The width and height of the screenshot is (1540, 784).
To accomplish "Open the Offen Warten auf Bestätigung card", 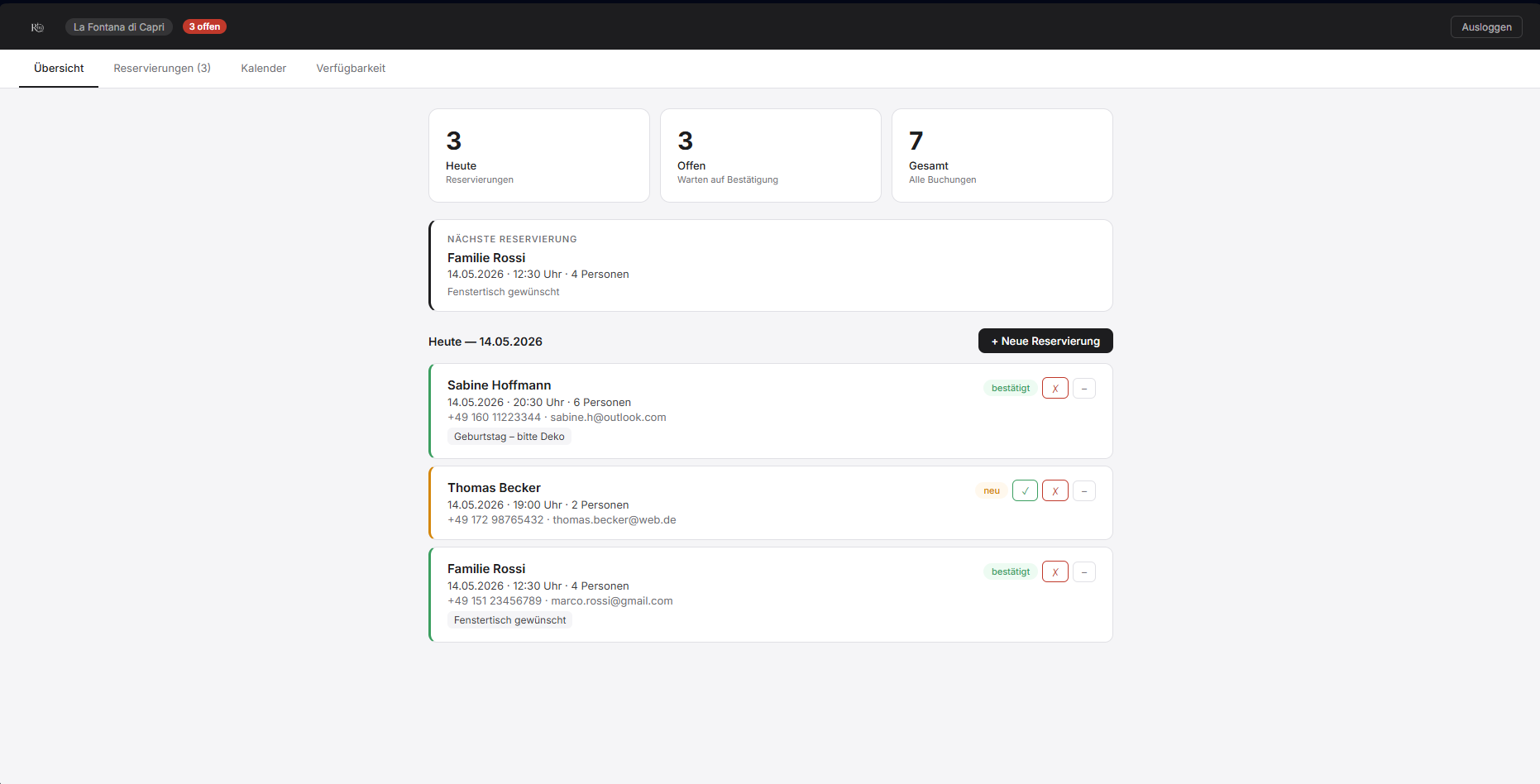I will [771, 155].
